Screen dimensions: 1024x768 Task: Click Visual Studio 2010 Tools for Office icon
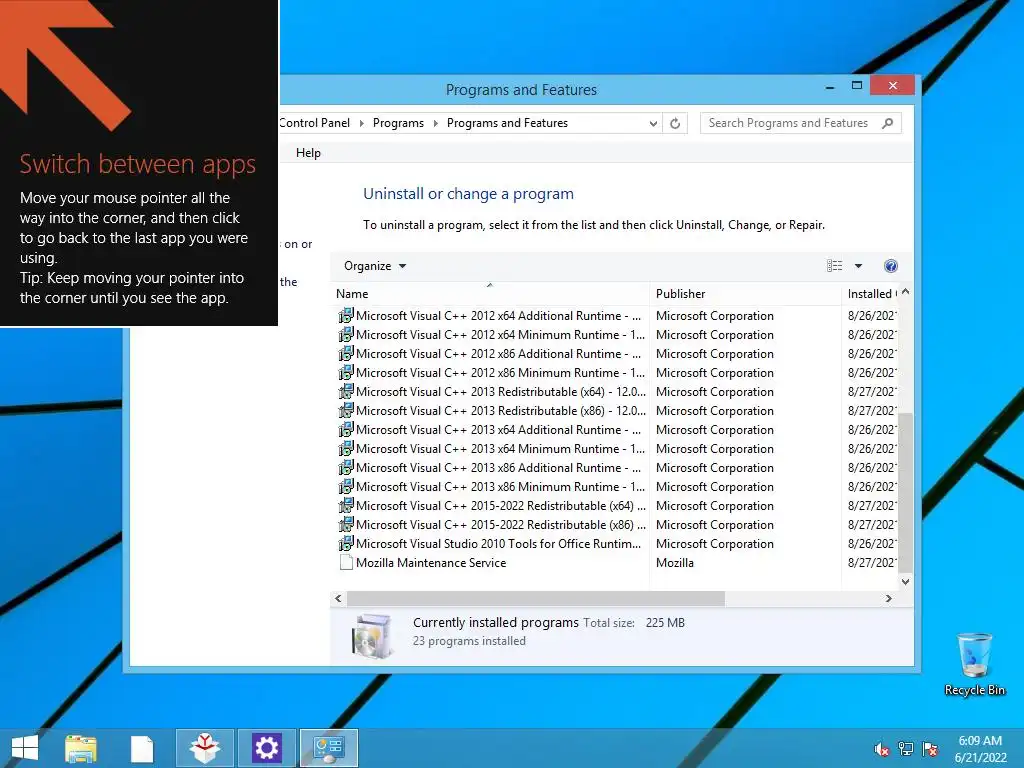(346, 543)
